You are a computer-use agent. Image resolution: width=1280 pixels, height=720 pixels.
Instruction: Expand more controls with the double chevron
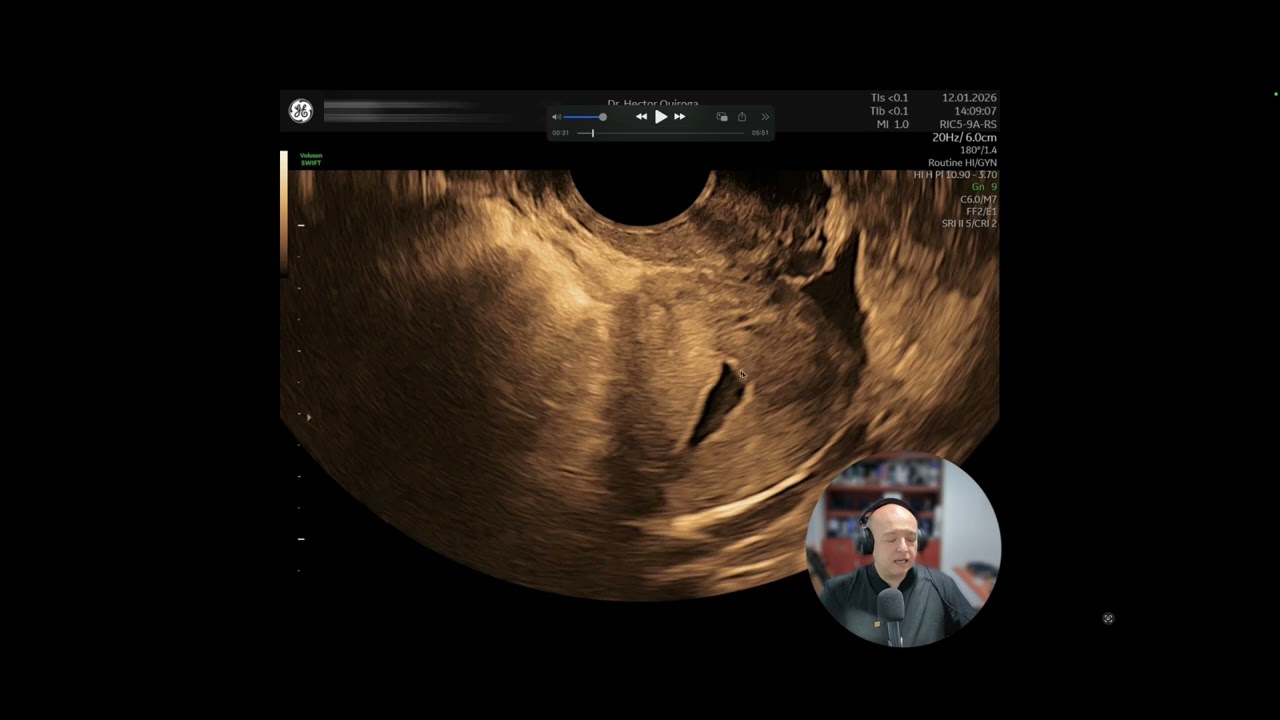(765, 117)
